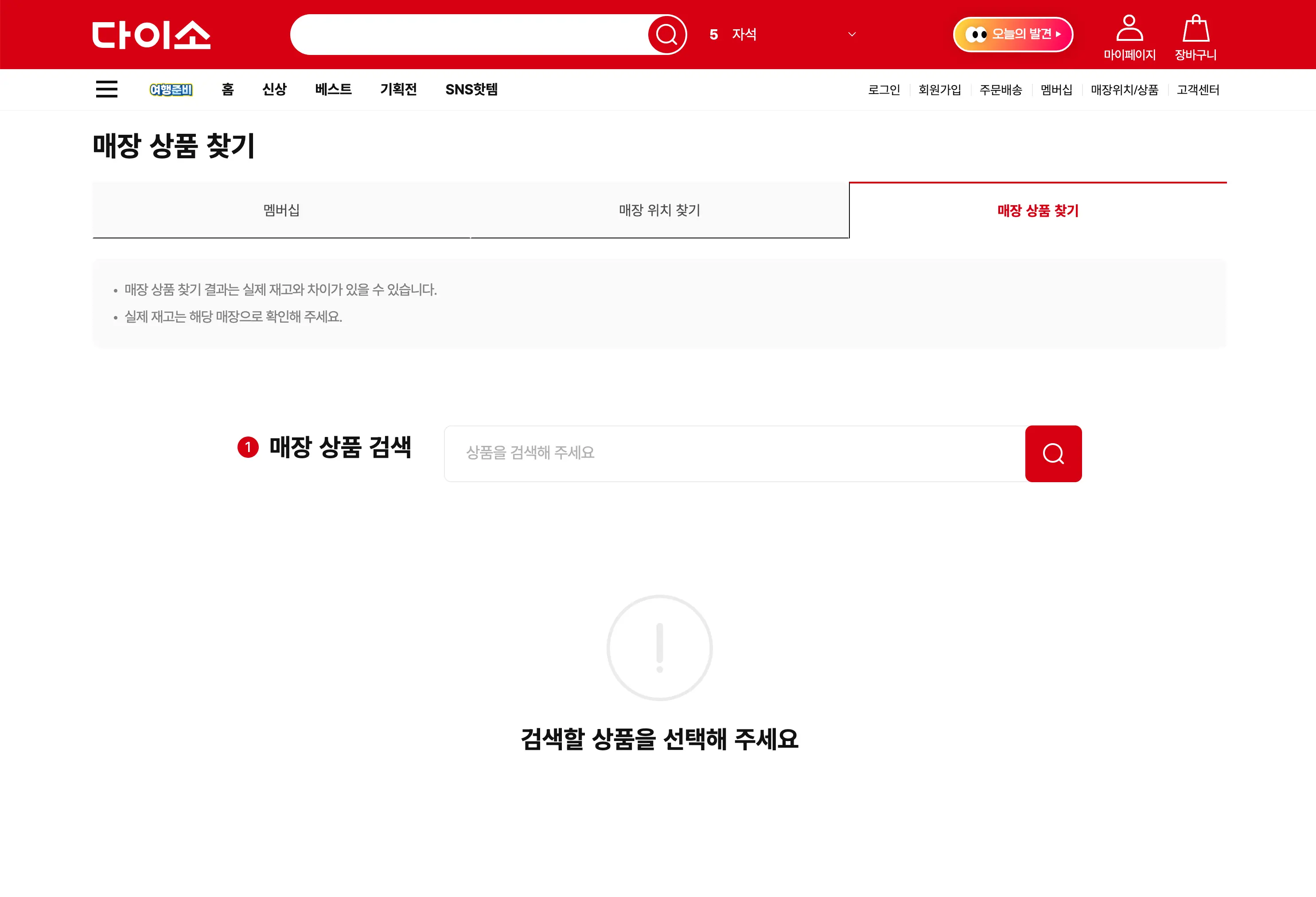Switch to 매장 위치 찾기 tab

tap(660, 210)
